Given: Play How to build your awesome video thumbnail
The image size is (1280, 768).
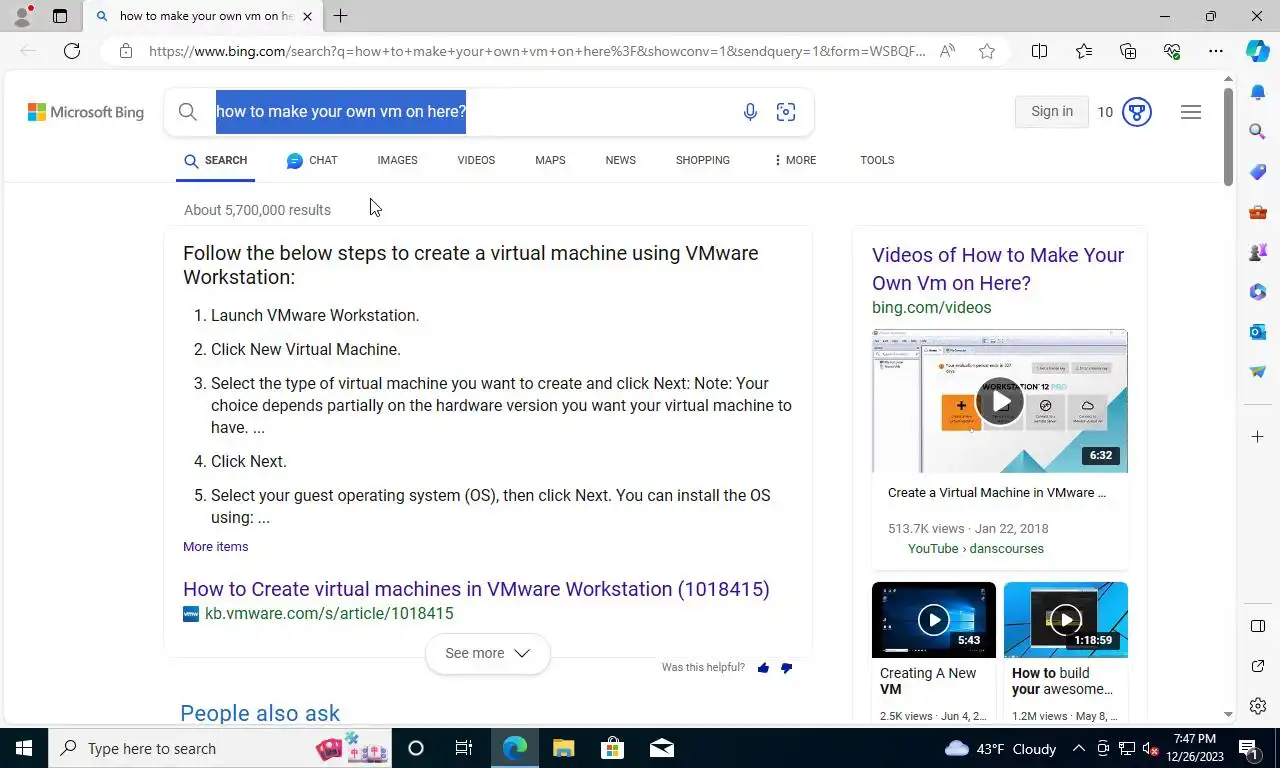Looking at the screenshot, I should pos(1066,620).
